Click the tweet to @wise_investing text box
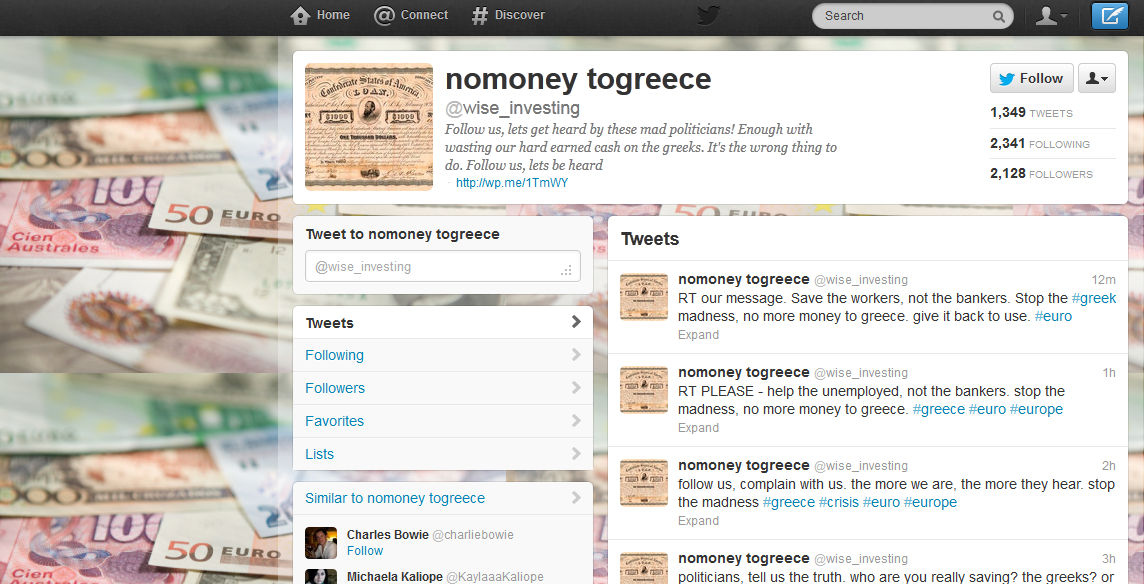The width and height of the screenshot is (1144, 584). pos(443,266)
